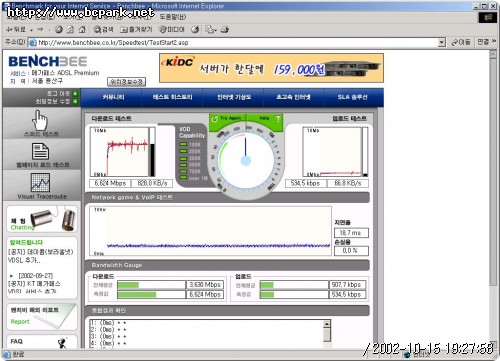Click the 534.5 kbps upload result box
This screenshot has width=500, height=361.
(x=305, y=183)
